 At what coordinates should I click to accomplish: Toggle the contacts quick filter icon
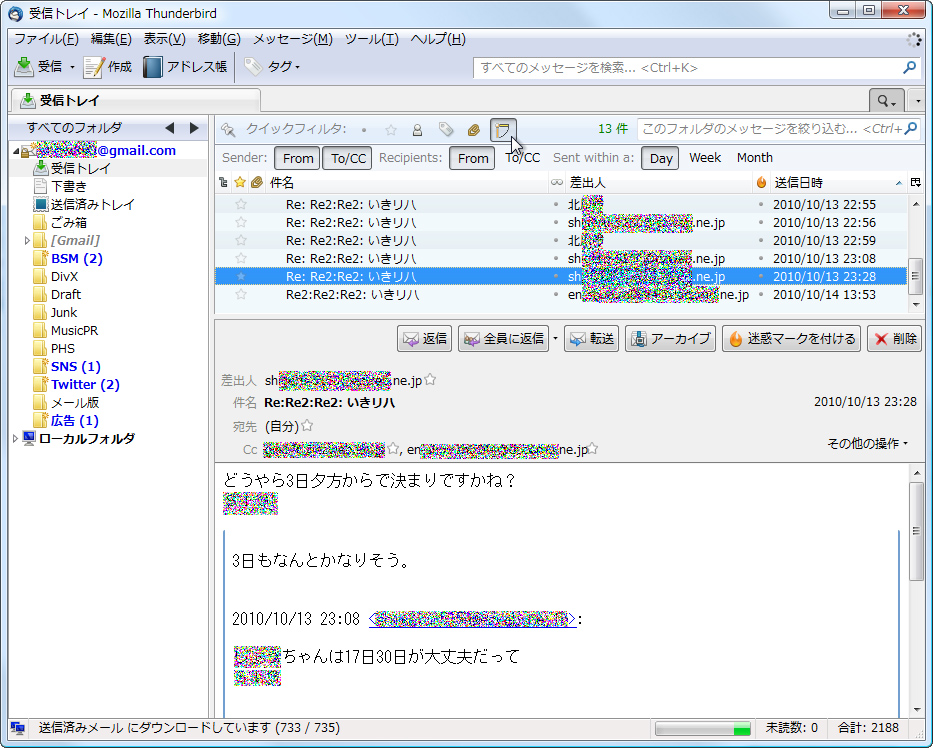(417, 130)
